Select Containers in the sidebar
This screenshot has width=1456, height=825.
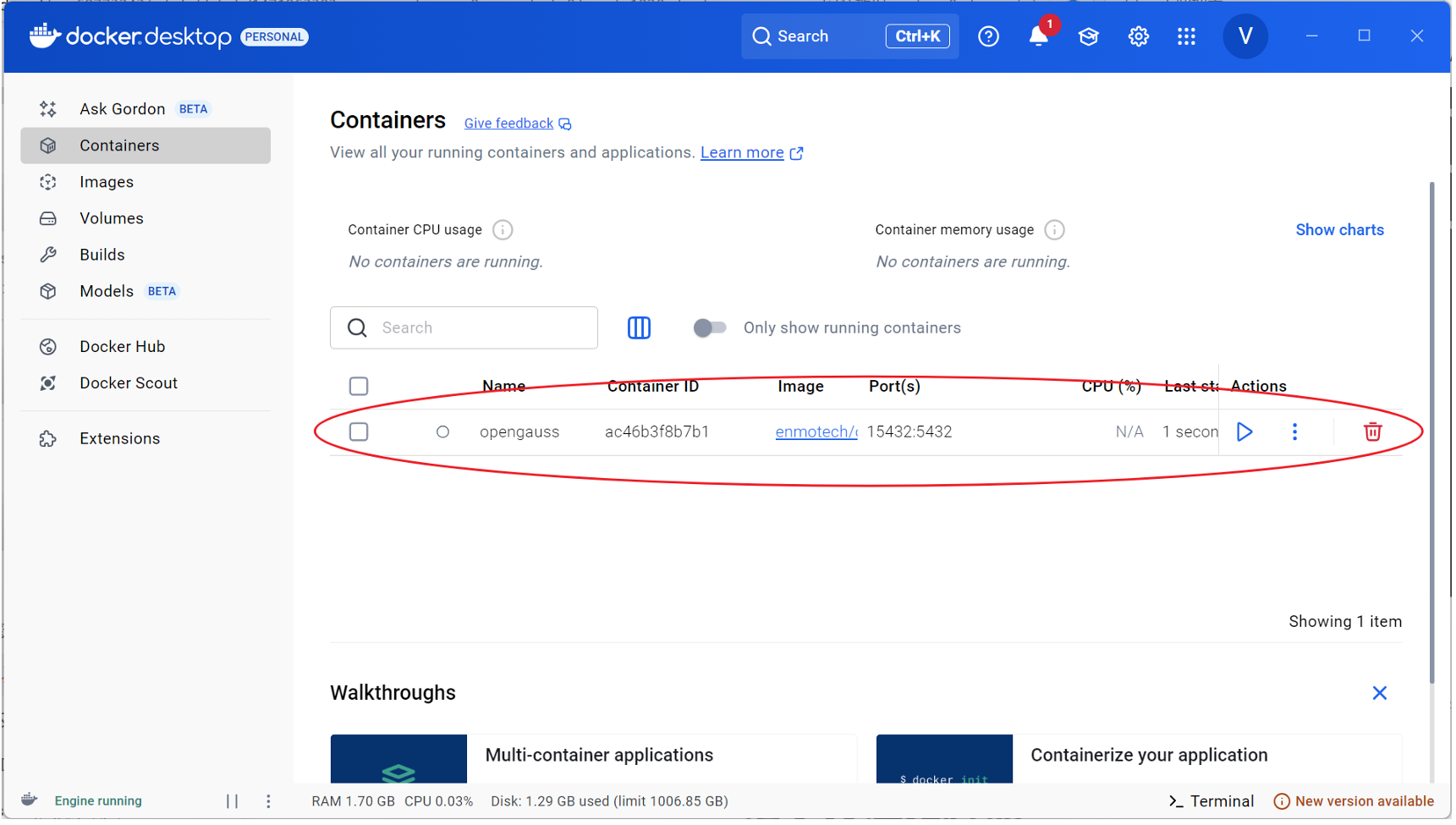tap(146, 146)
